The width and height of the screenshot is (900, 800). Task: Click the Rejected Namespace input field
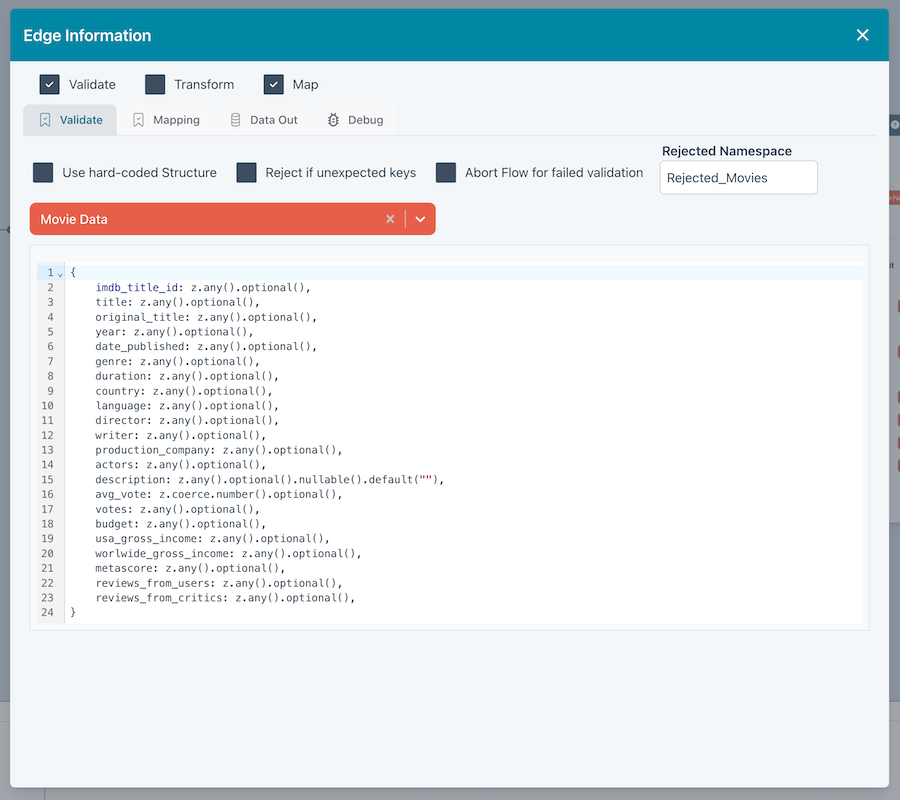pyautogui.click(x=738, y=178)
